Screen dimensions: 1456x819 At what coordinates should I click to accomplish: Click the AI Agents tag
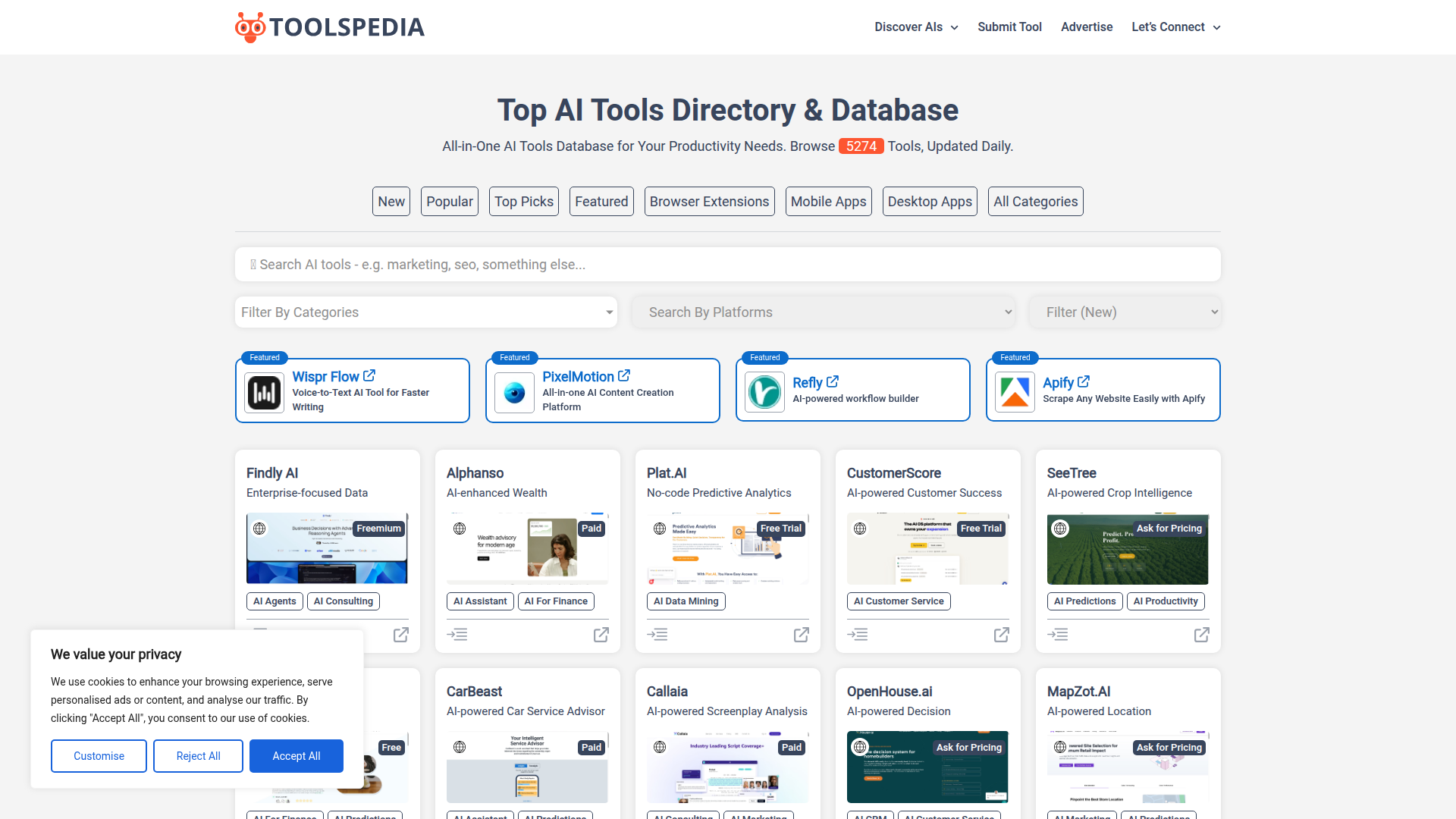(x=275, y=601)
